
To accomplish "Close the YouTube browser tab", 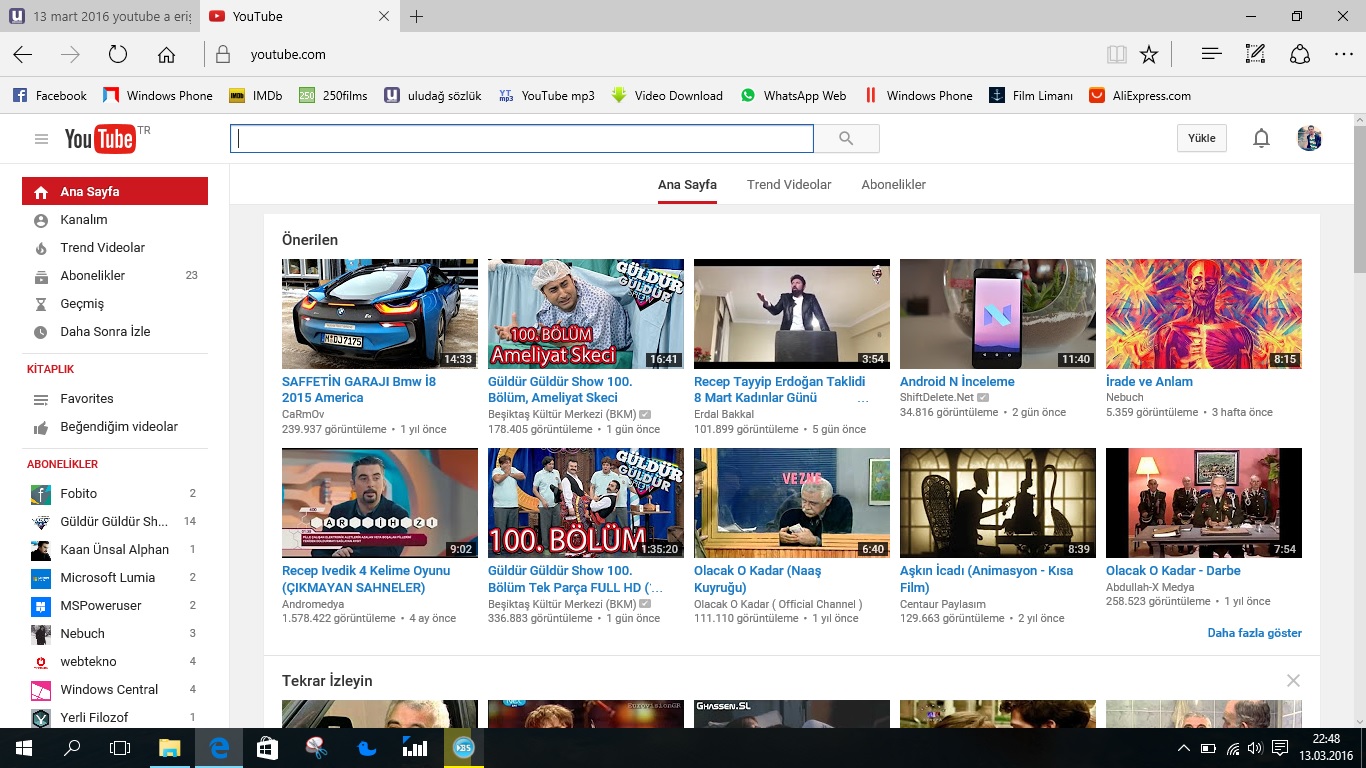I will [x=384, y=16].
